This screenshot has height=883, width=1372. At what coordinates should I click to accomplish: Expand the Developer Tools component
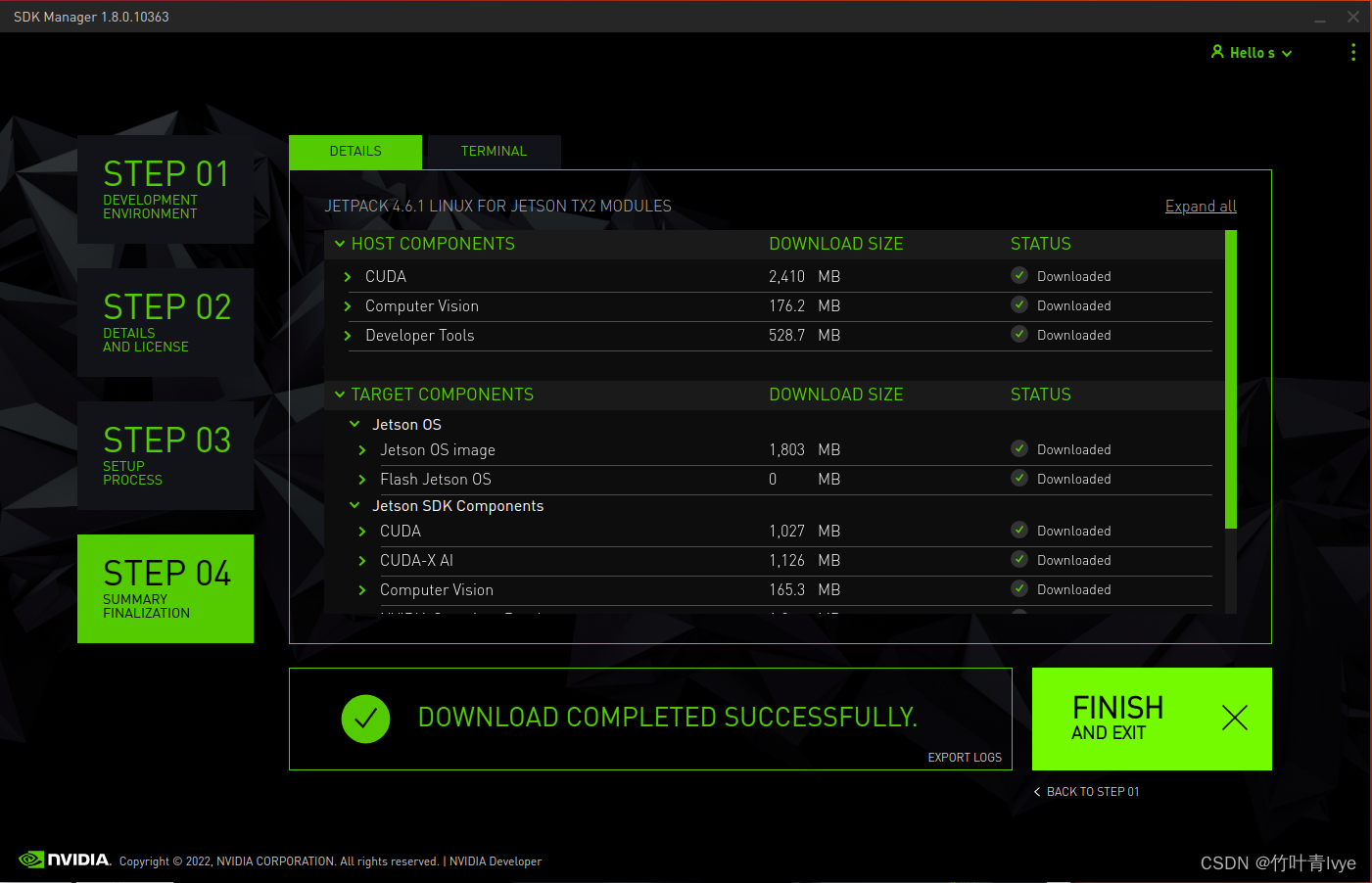(x=347, y=335)
